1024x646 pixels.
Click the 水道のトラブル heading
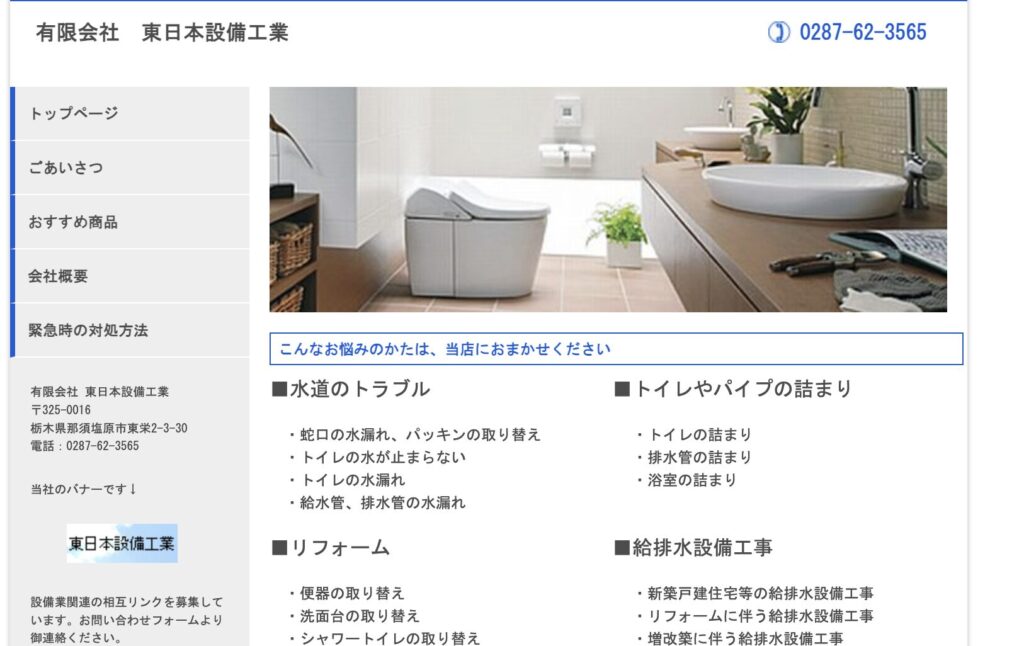point(351,389)
